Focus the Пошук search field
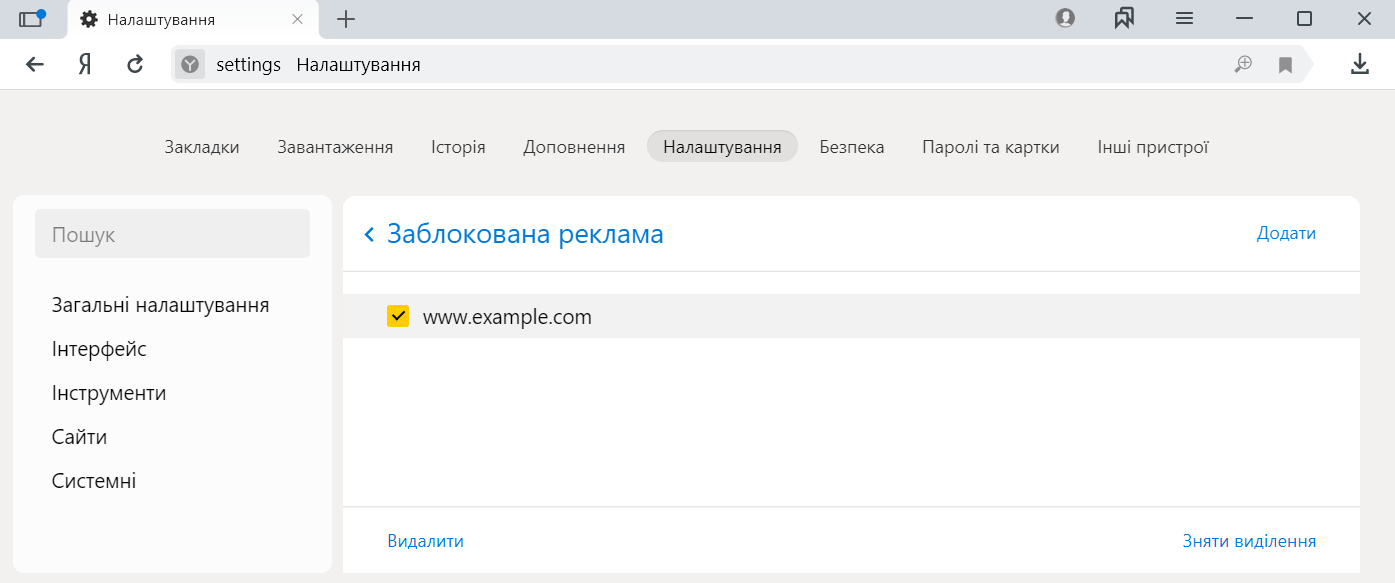This screenshot has width=1395, height=583. 172,234
